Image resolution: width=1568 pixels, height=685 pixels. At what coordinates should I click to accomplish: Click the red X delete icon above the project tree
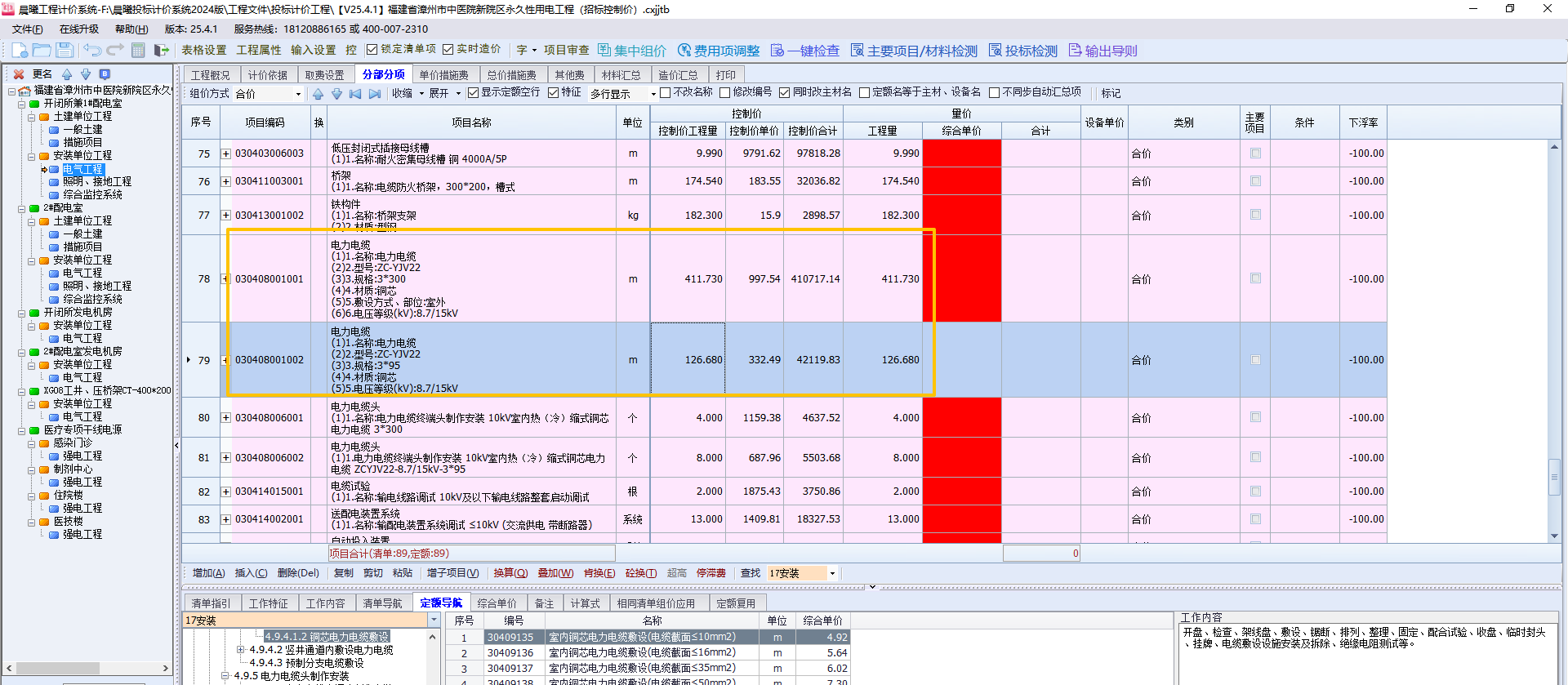click(x=19, y=74)
